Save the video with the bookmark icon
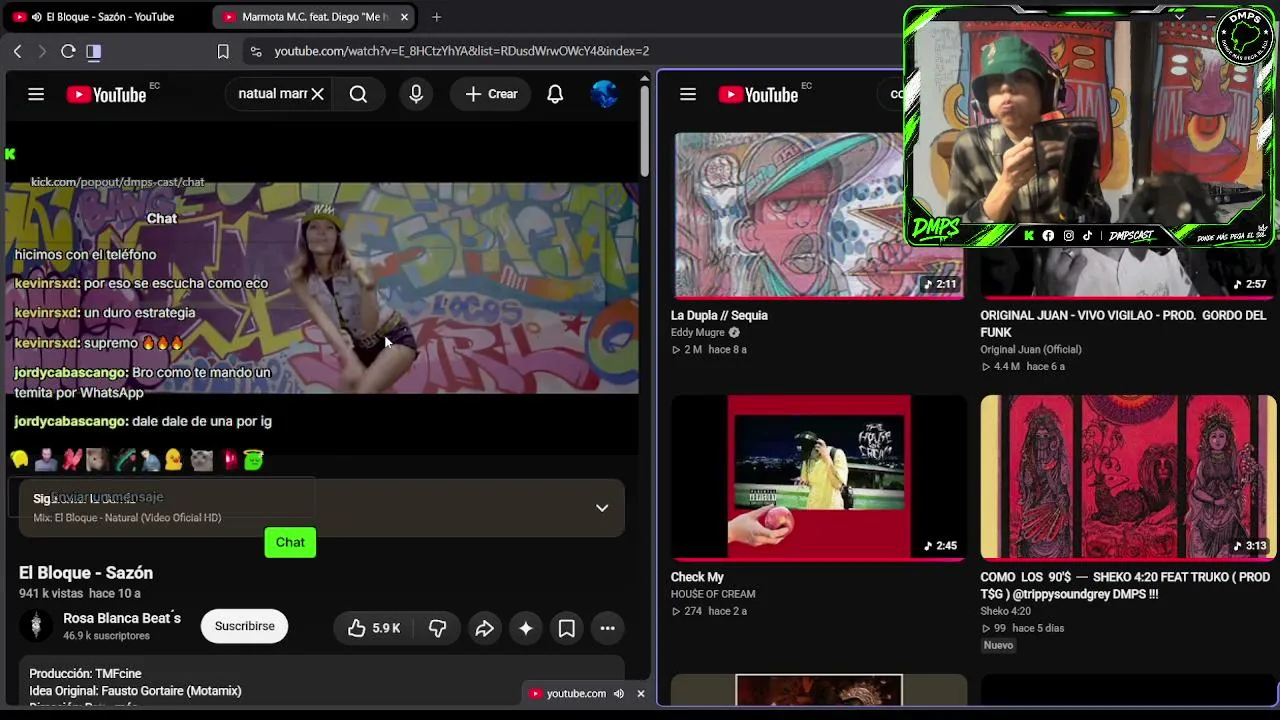1280x720 pixels. [566, 628]
